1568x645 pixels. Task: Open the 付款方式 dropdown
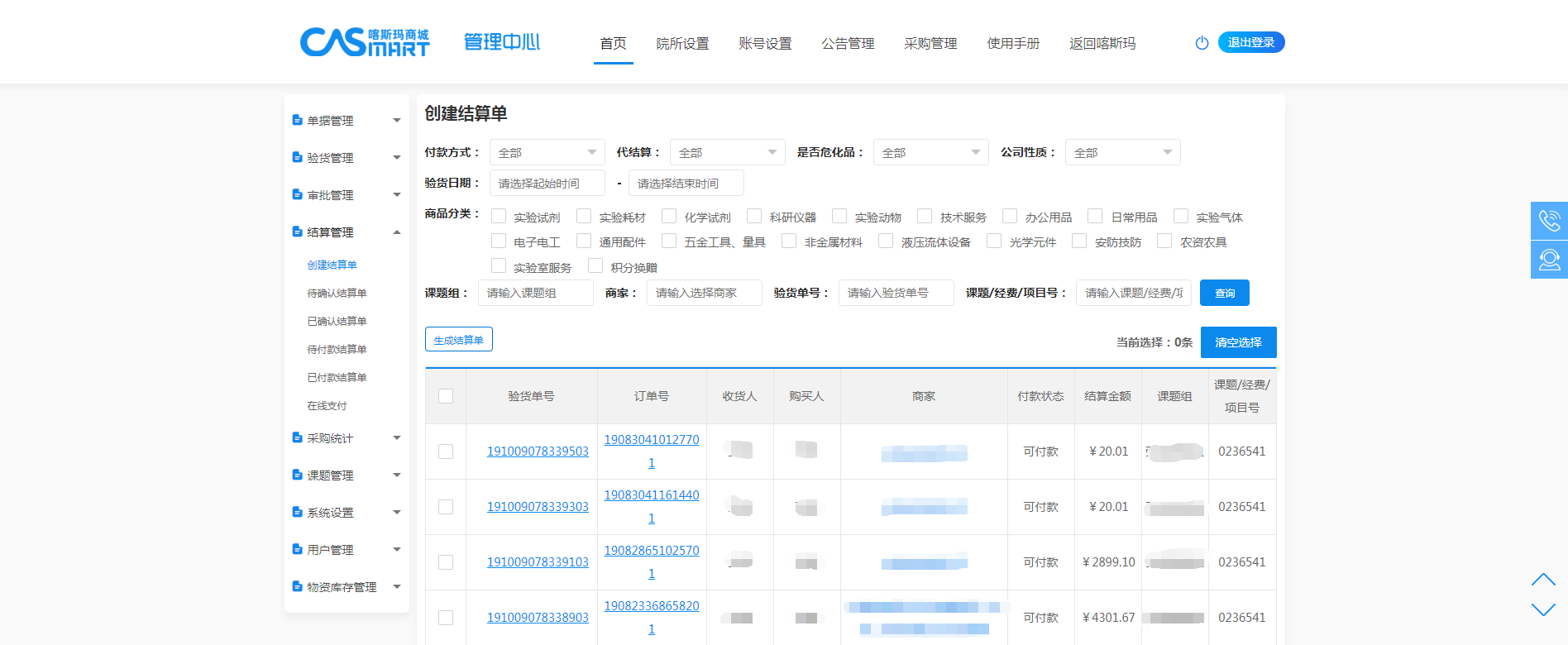point(547,152)
